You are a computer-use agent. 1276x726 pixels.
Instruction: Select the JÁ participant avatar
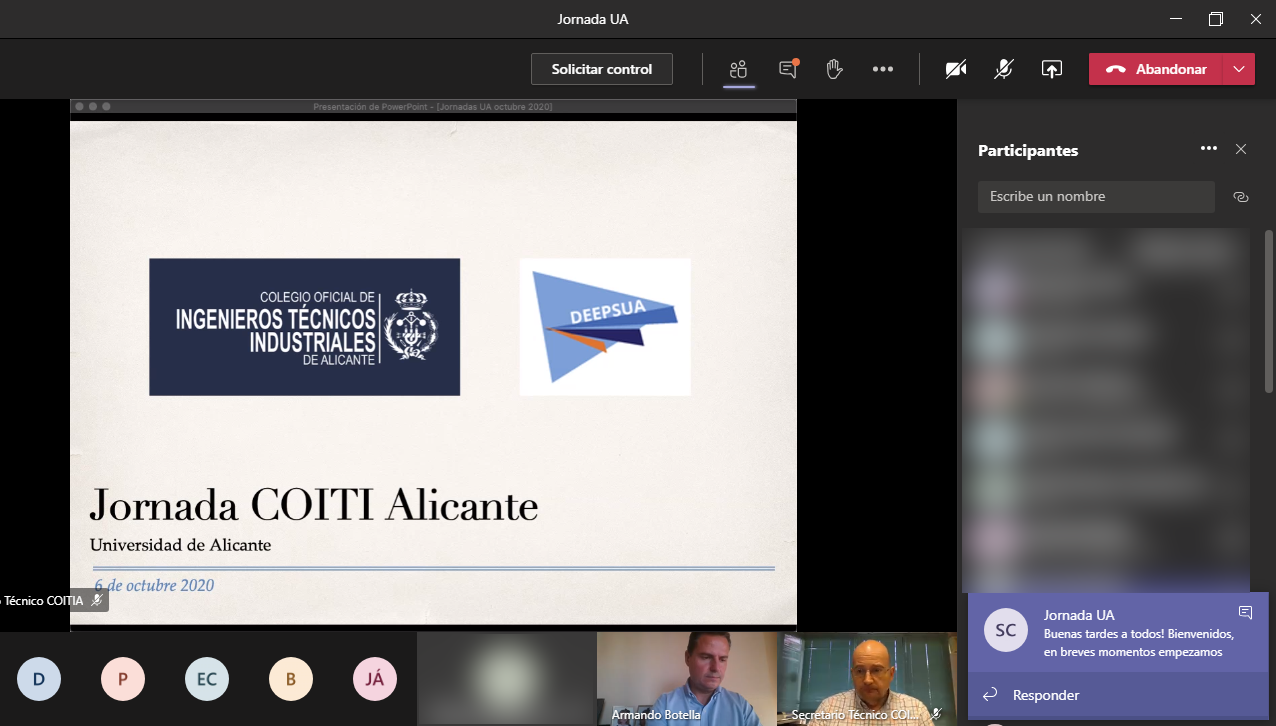(x=375, y=680)
